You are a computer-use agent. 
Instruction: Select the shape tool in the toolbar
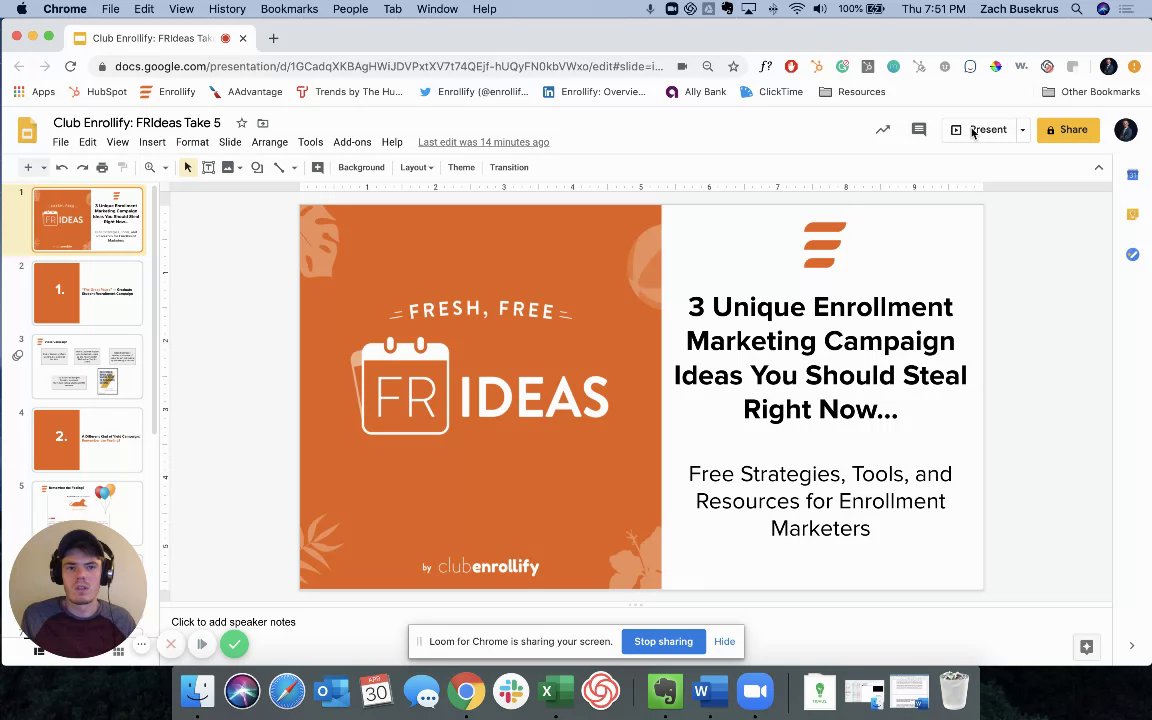click(257, 168)
